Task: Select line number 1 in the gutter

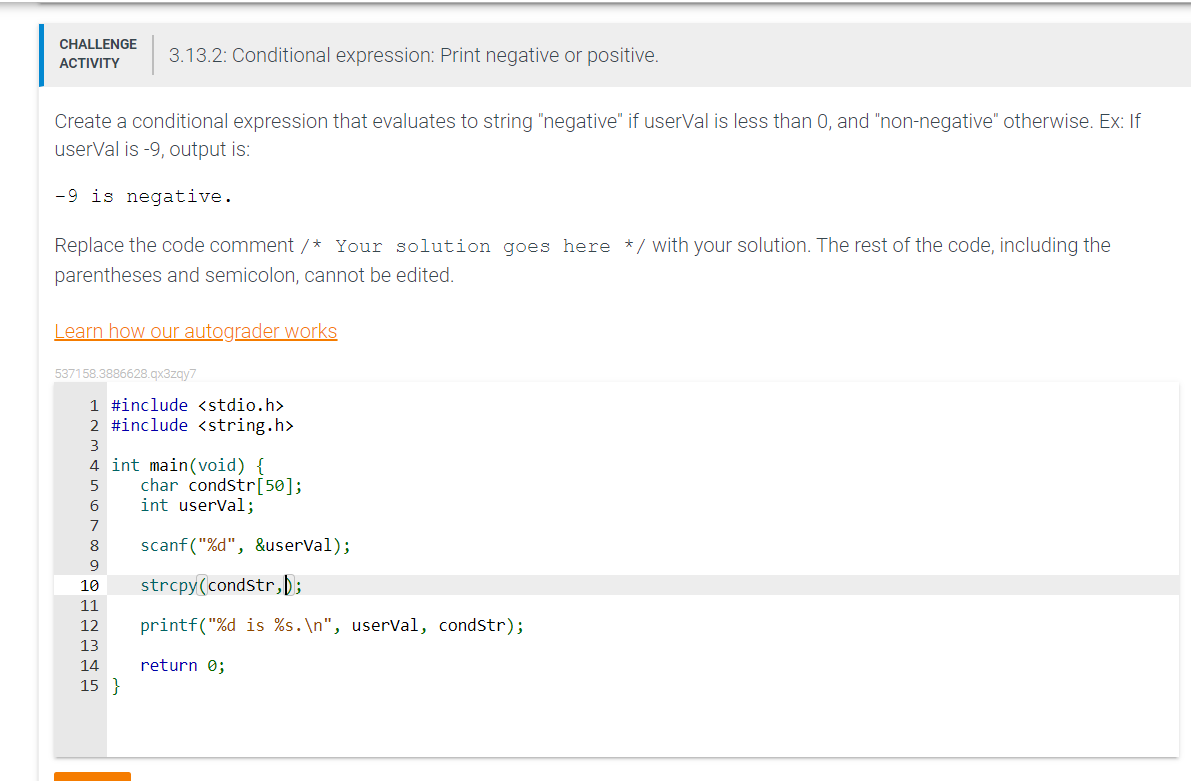Action: [x=94, y=405]
